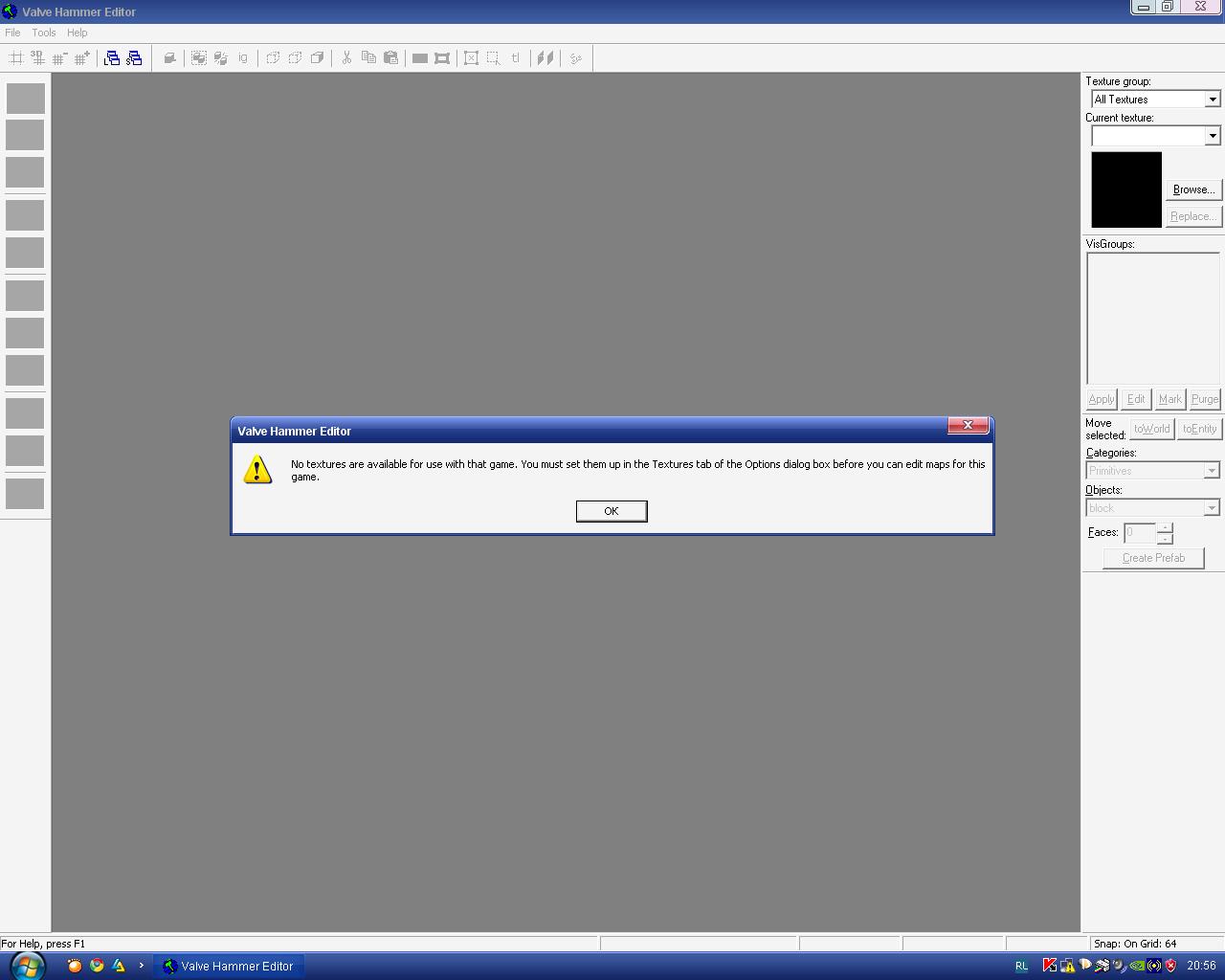Click the Carve tool icon
Image resolution: width=1225 pixels, height=980 pixels.
pos(169,58)
